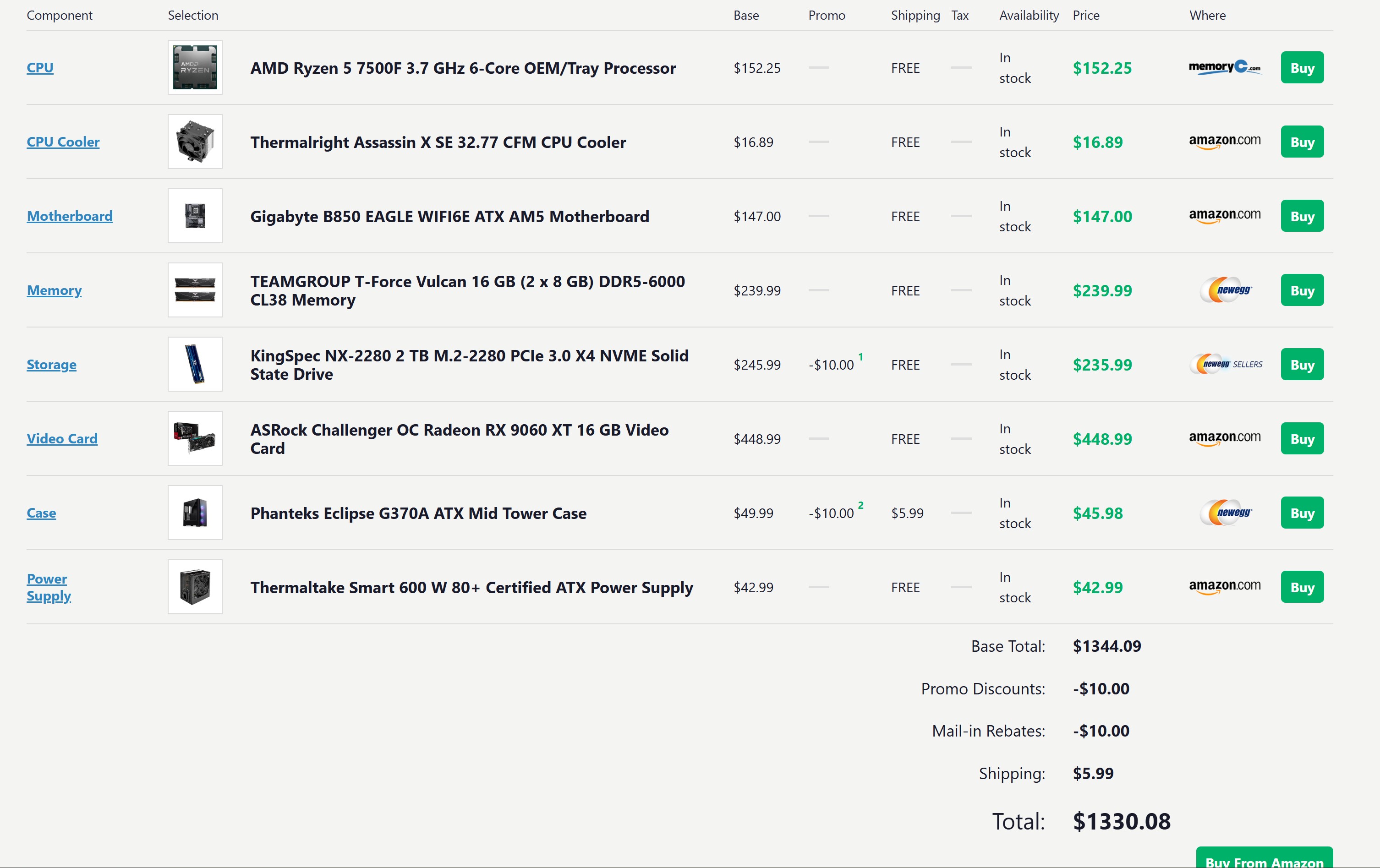Open the Case component link
This screenshot has height=868, width=1380.
tap(41, 513)
